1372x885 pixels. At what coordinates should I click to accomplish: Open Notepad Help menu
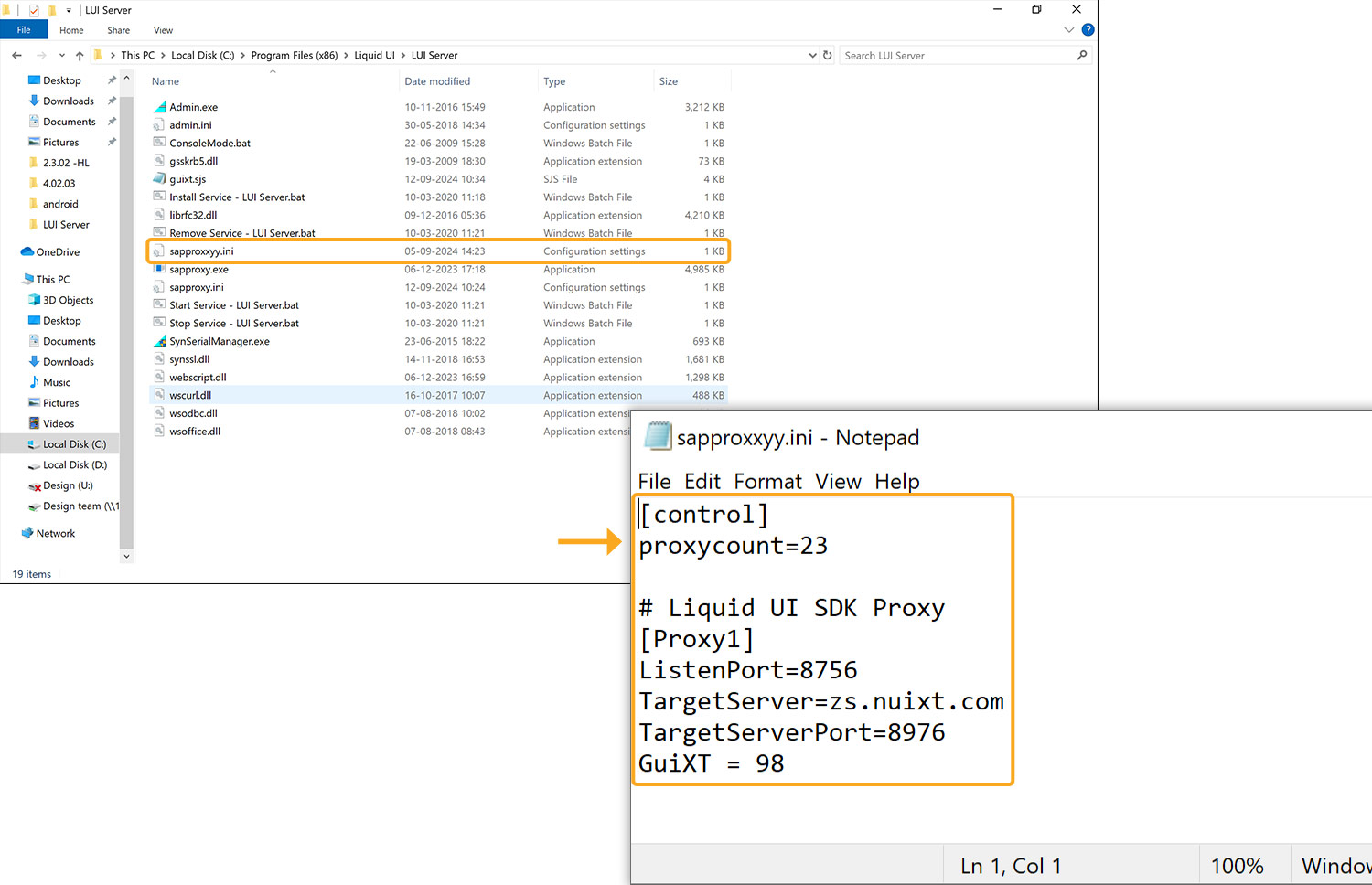[x=897, y=482]
